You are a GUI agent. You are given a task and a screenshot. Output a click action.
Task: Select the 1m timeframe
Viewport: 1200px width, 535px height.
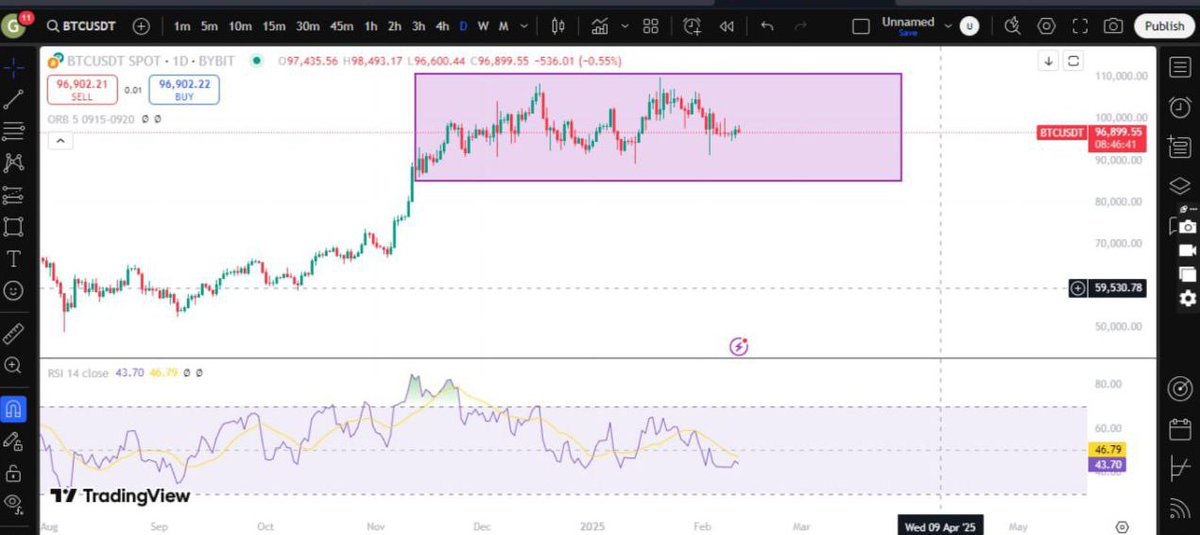pyautogui.click(x=181, y=26)
